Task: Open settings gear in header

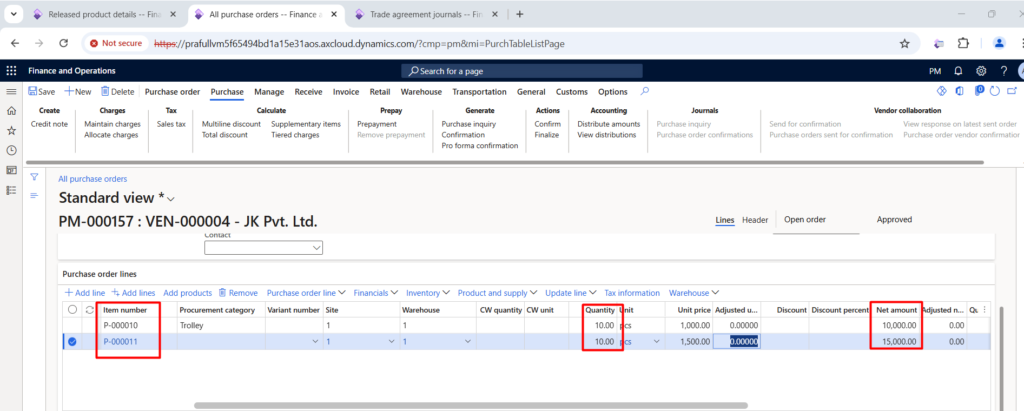Action: point(981,71)
